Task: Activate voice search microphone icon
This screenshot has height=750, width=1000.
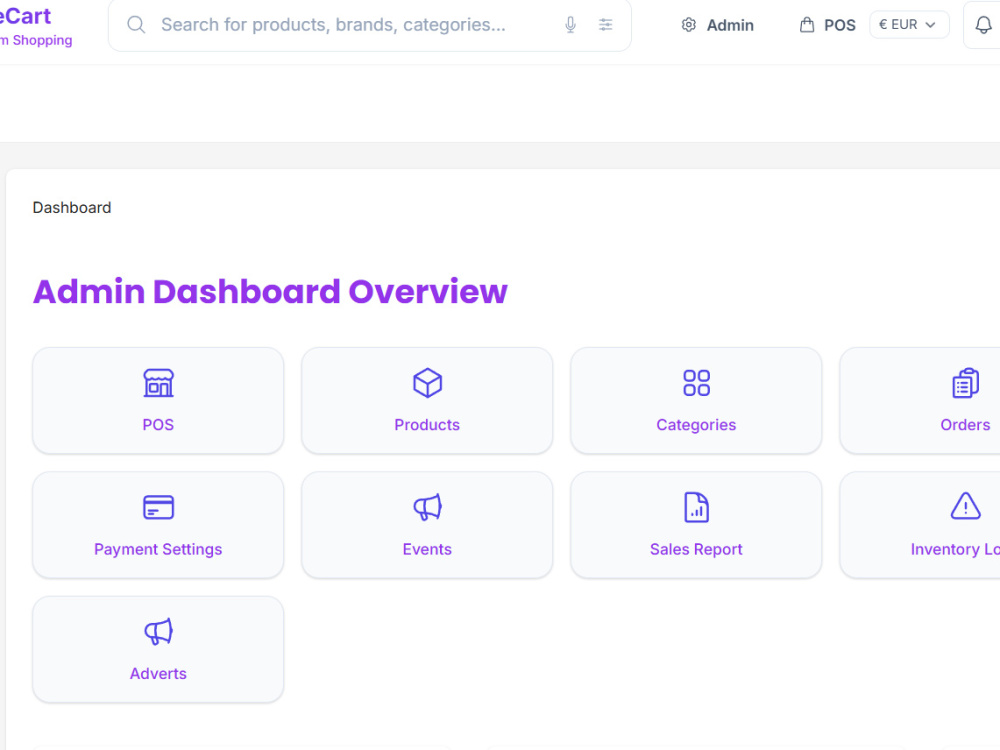Action: coord(570,25)
